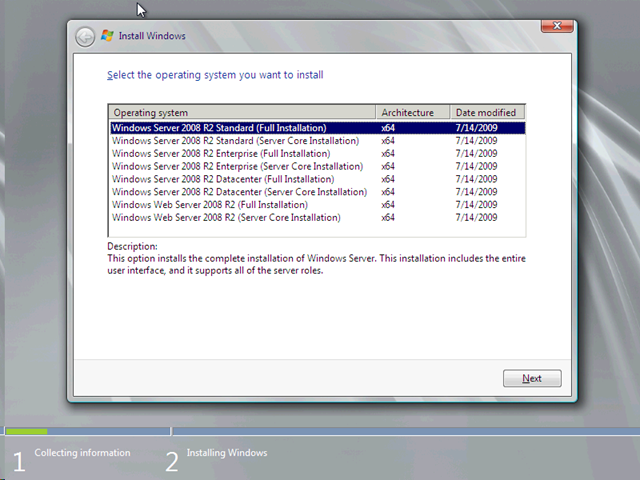Select Windows Server 2008 R2 Enterprise (Server Core Installation)

(x=318, y=166)
